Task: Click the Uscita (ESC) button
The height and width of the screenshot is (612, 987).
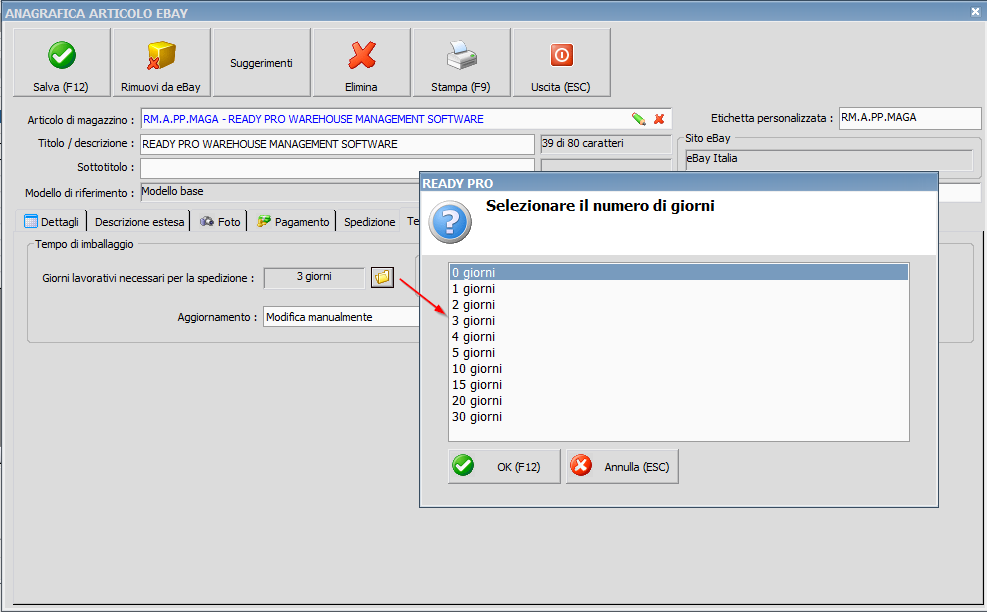Action: [x=561, y=62]
